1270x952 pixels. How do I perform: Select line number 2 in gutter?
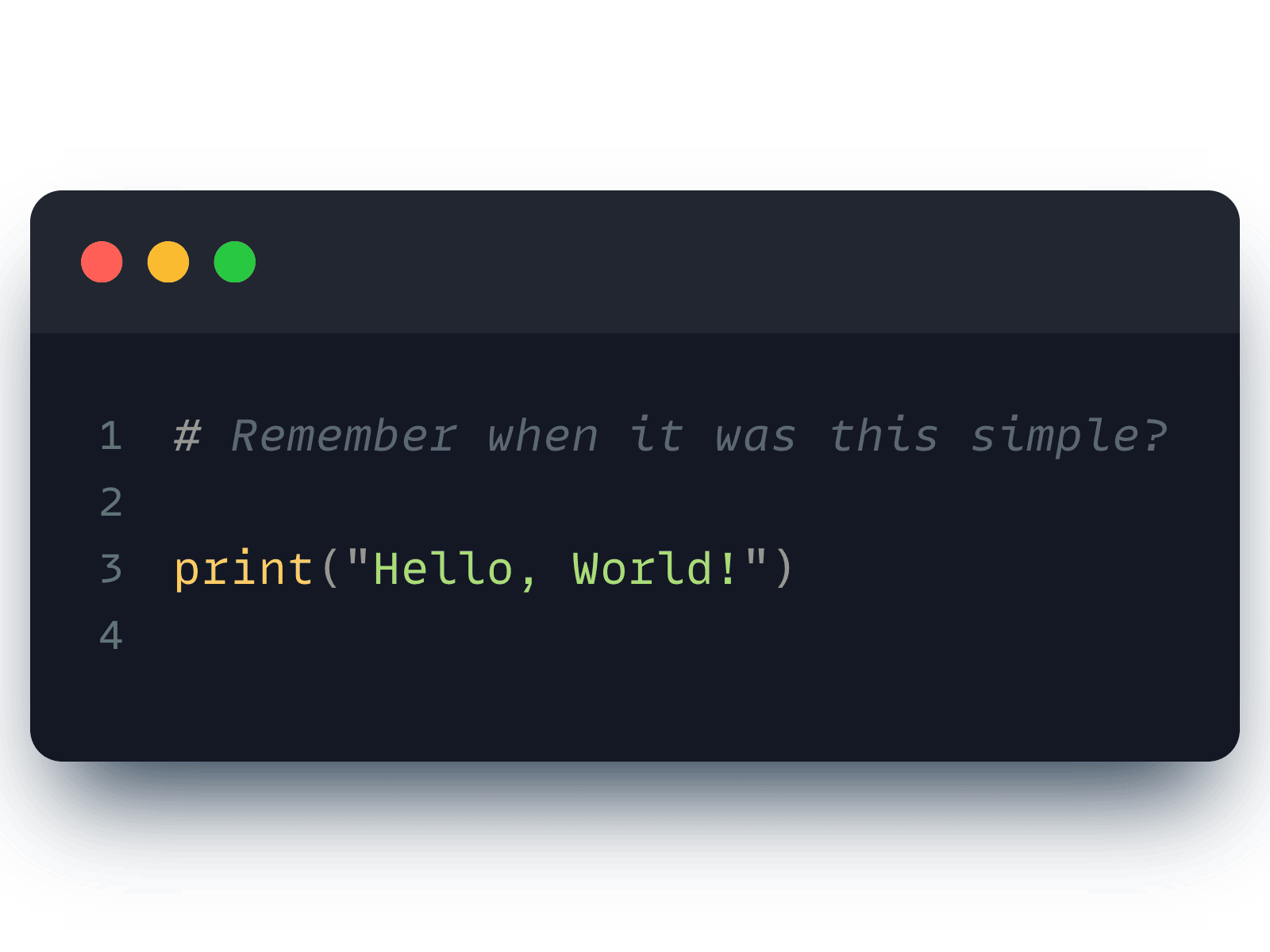pyautogui.click(x=111, y=503)
